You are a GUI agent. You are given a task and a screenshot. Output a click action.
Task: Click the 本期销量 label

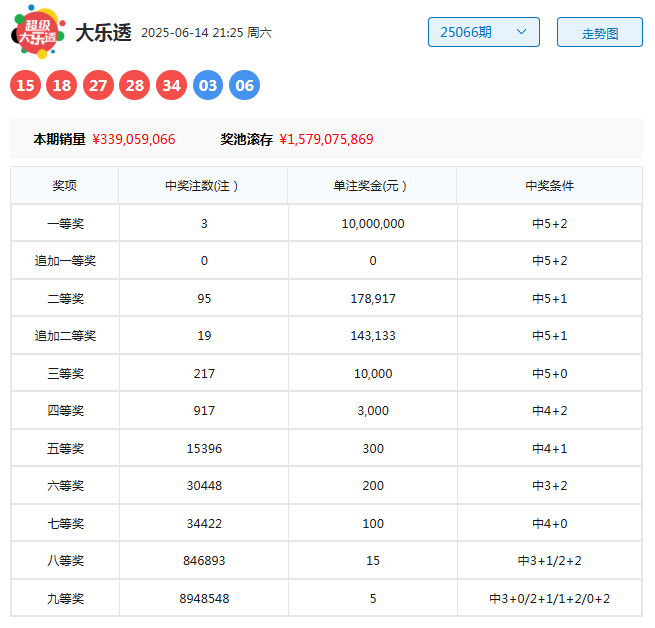pyautogui.click(x=60, y=139)
